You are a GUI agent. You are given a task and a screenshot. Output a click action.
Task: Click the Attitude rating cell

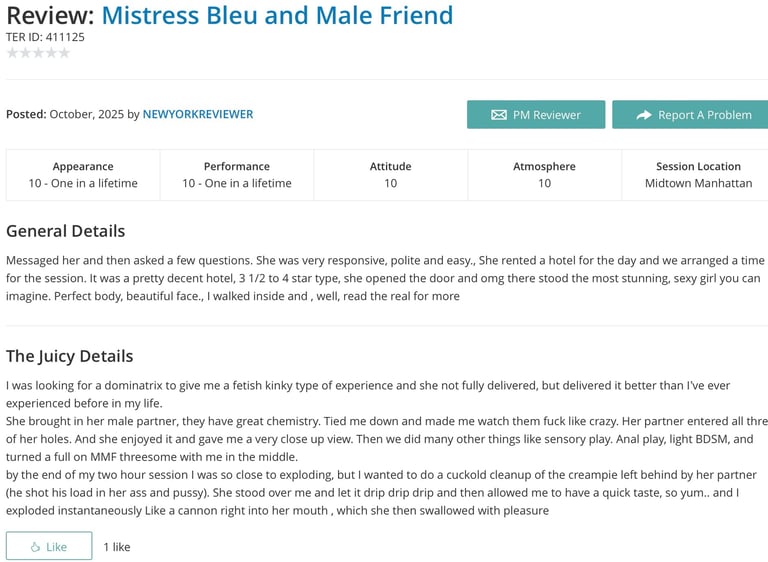pos(390,175)
